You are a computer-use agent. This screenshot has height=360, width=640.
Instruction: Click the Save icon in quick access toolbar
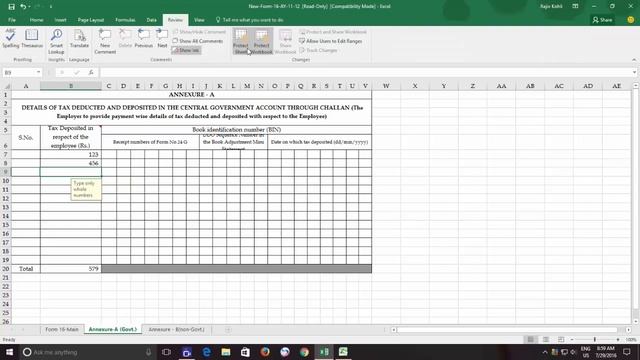(11, 7)
